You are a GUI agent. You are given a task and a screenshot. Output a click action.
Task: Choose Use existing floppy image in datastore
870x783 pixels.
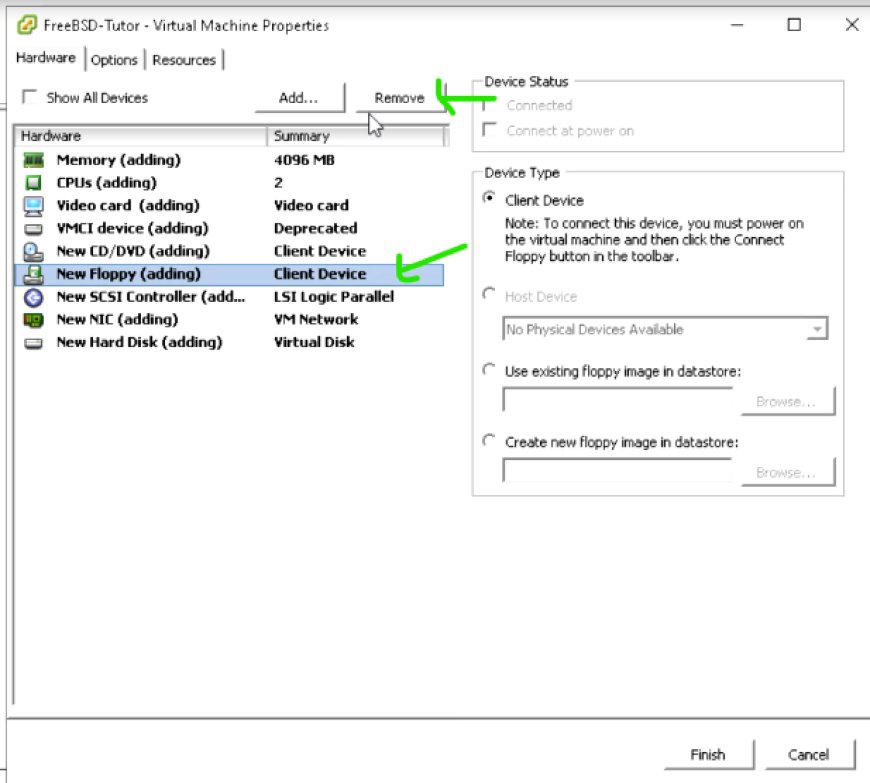(489, 370)
